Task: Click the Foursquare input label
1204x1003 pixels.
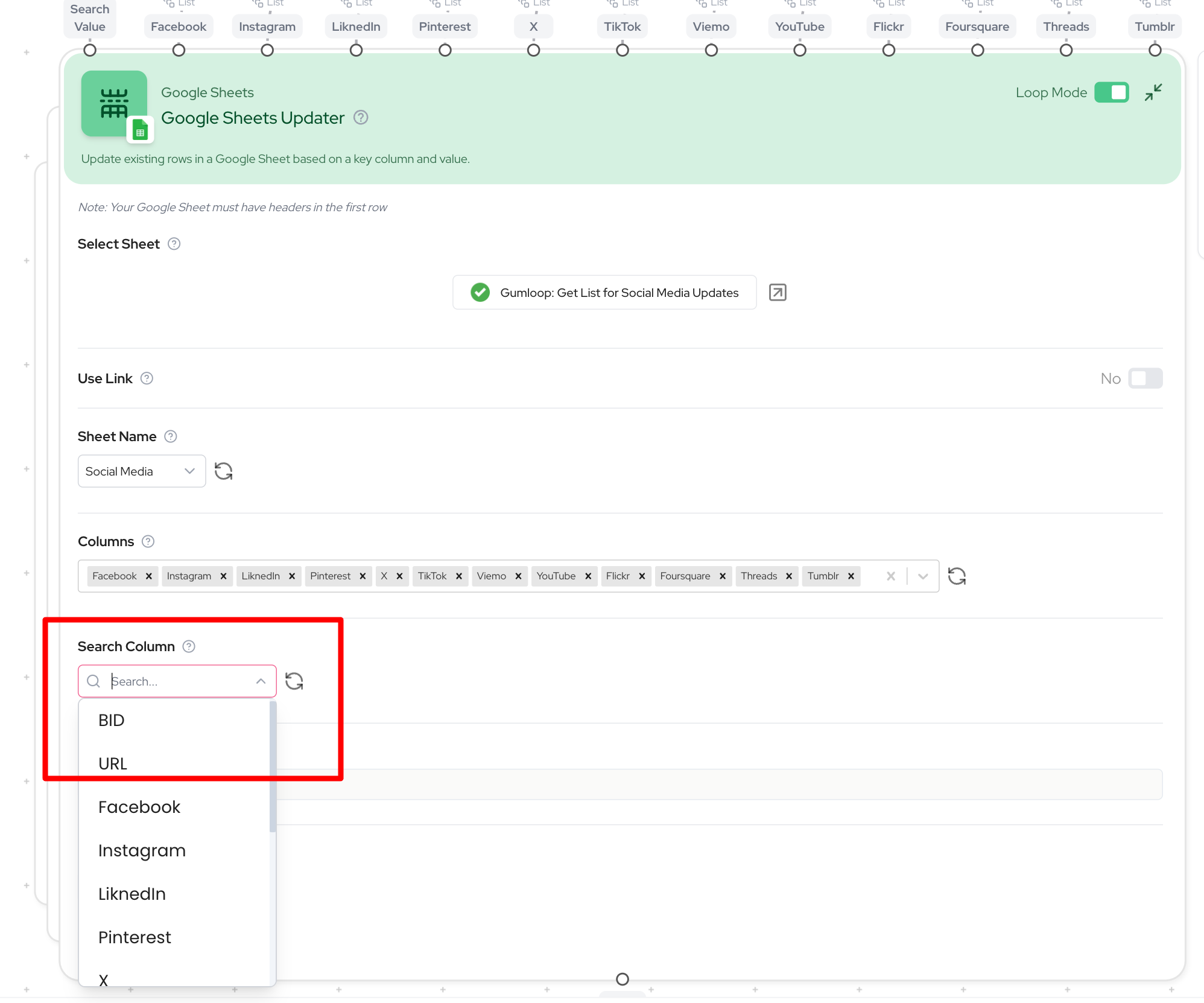Action: click(x=977, y=27)
